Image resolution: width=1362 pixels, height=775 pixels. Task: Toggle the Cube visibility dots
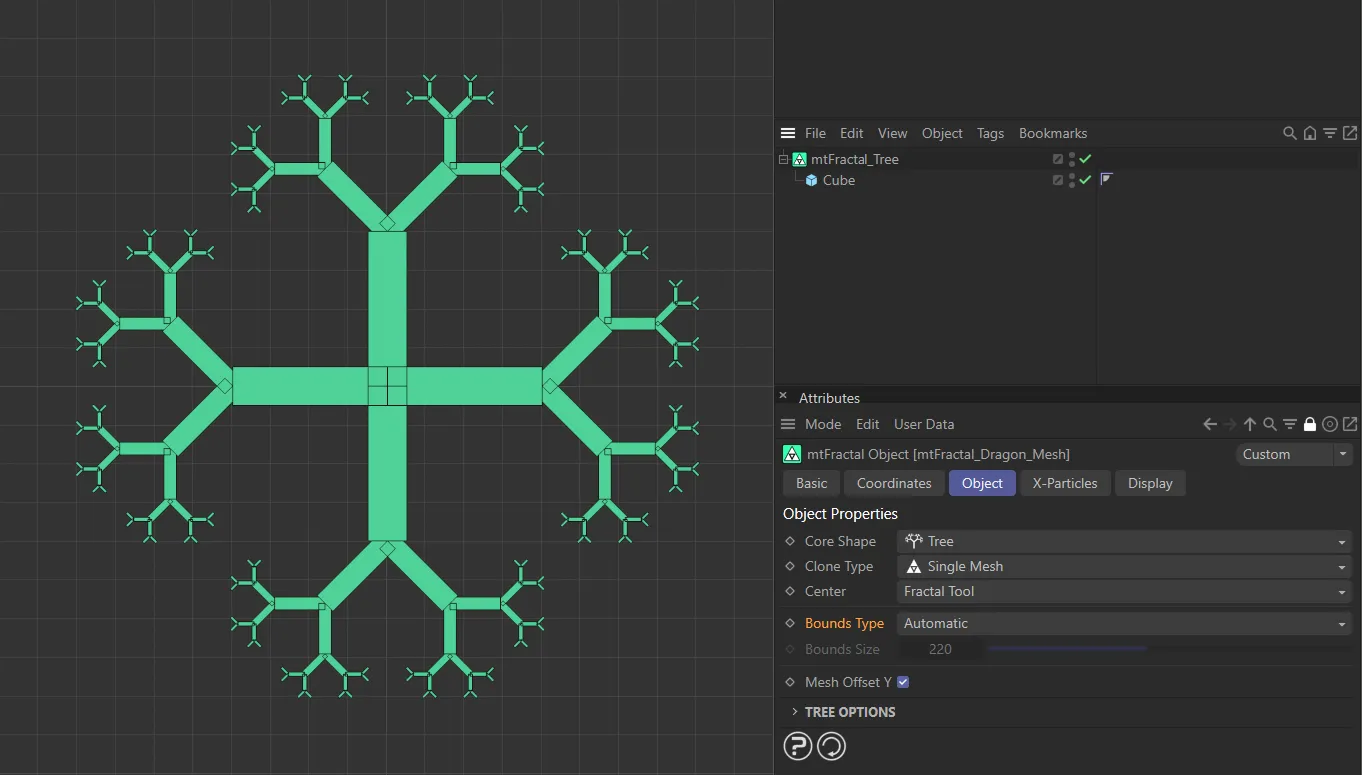(1071, 180)
